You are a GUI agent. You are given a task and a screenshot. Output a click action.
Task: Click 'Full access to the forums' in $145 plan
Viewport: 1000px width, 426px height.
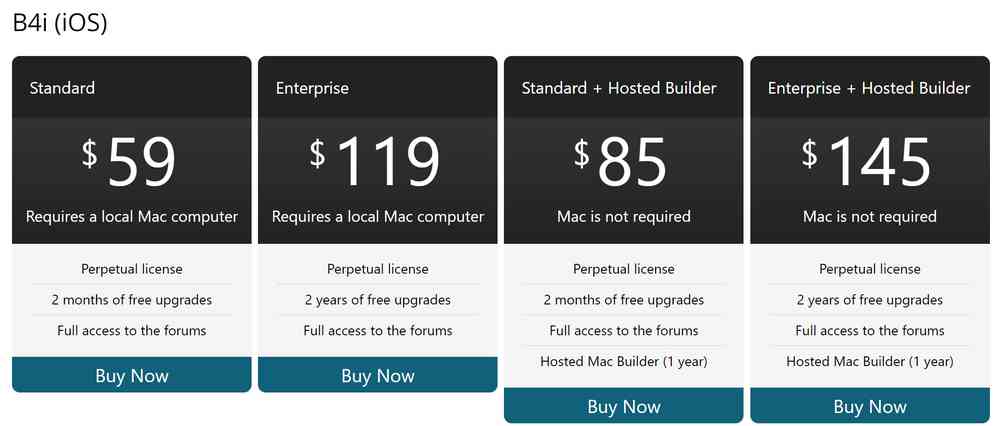point(870,330)
